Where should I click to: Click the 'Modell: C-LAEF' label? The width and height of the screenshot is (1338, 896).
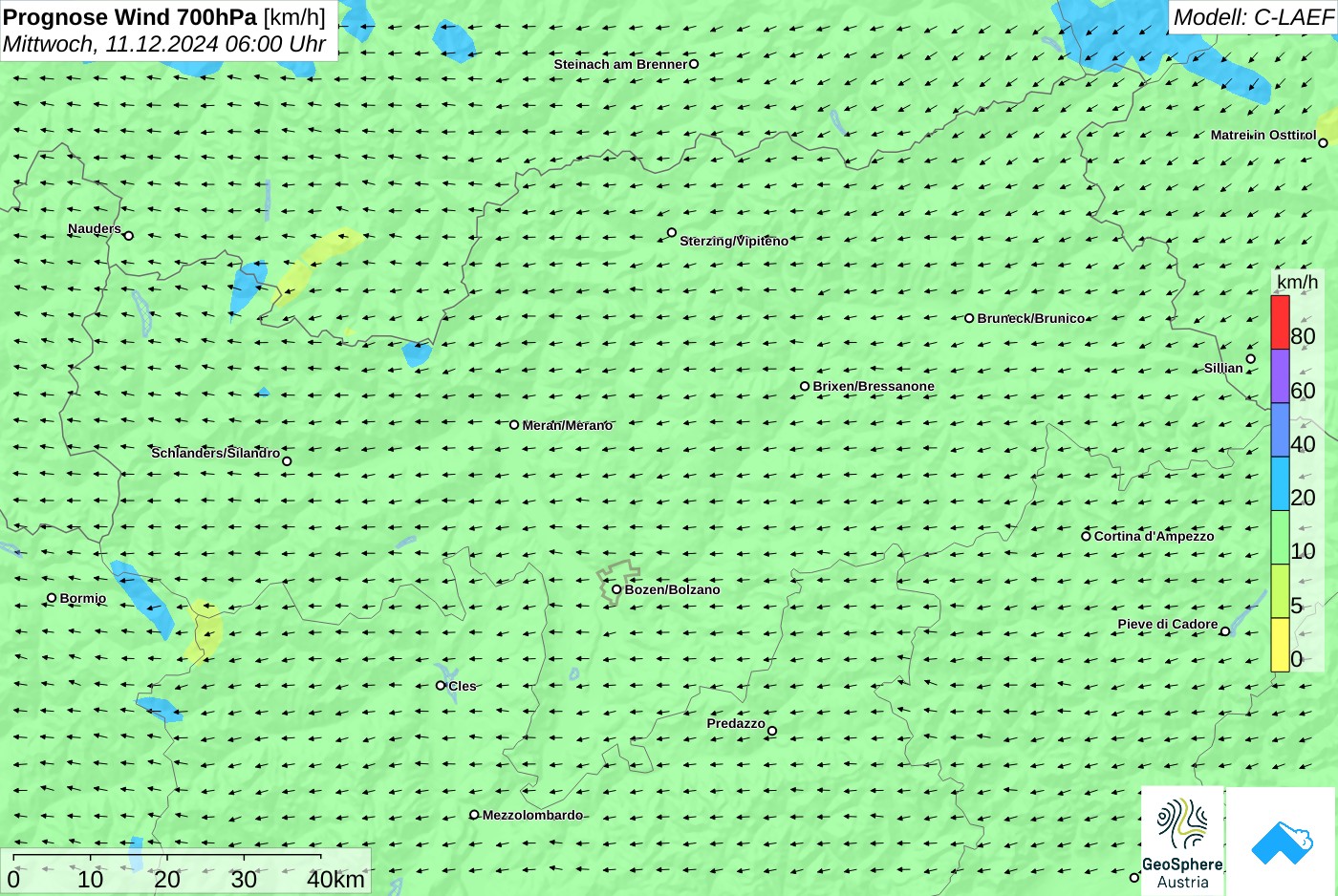[1253, 17]
